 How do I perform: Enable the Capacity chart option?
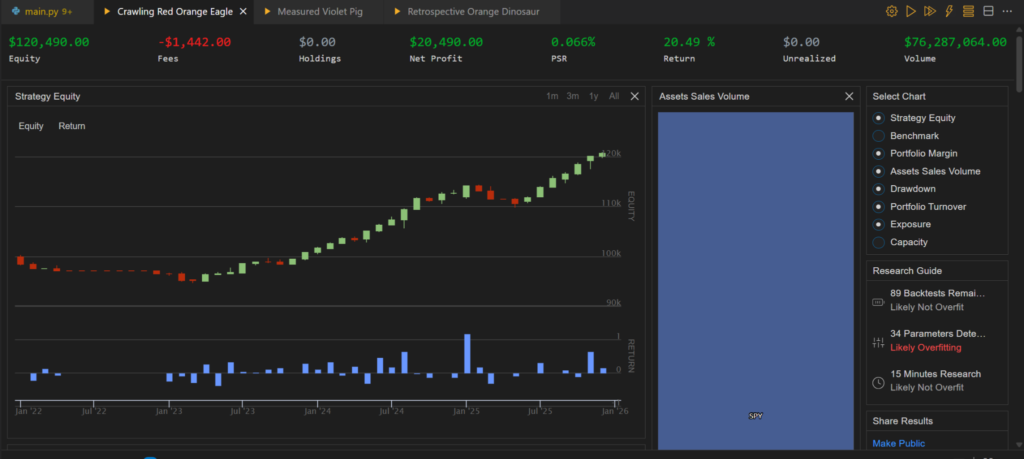tap(878, 242)
